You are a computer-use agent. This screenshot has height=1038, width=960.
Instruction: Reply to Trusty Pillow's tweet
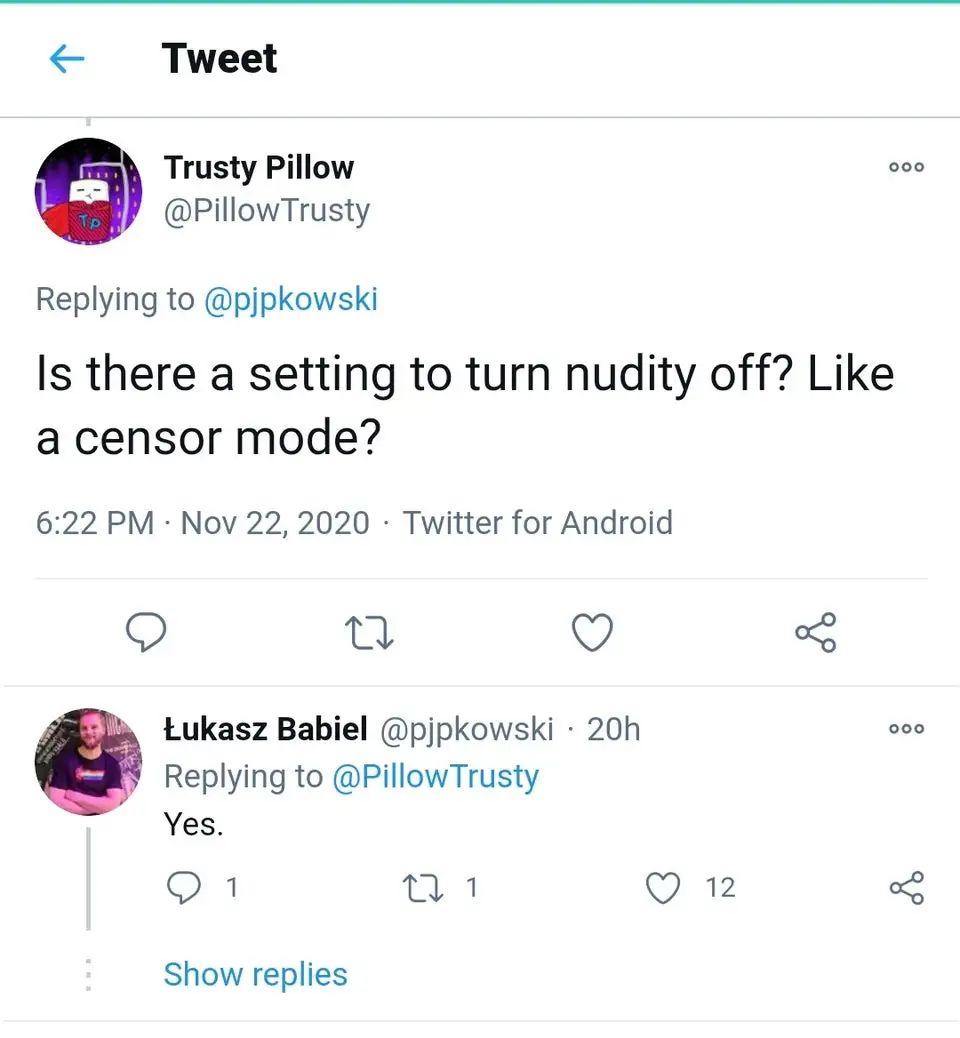coord(145,633)
